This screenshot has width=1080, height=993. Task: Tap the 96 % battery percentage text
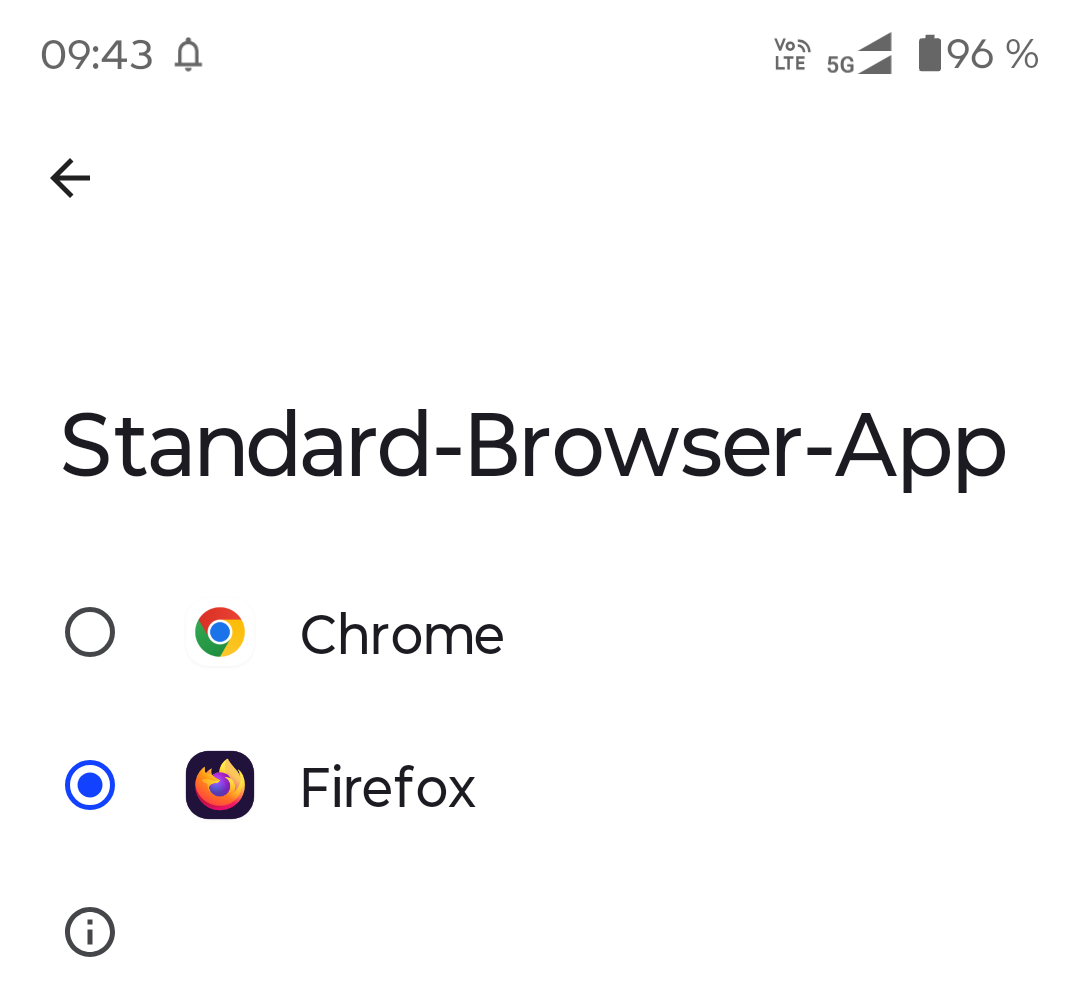tap(994, 55)
